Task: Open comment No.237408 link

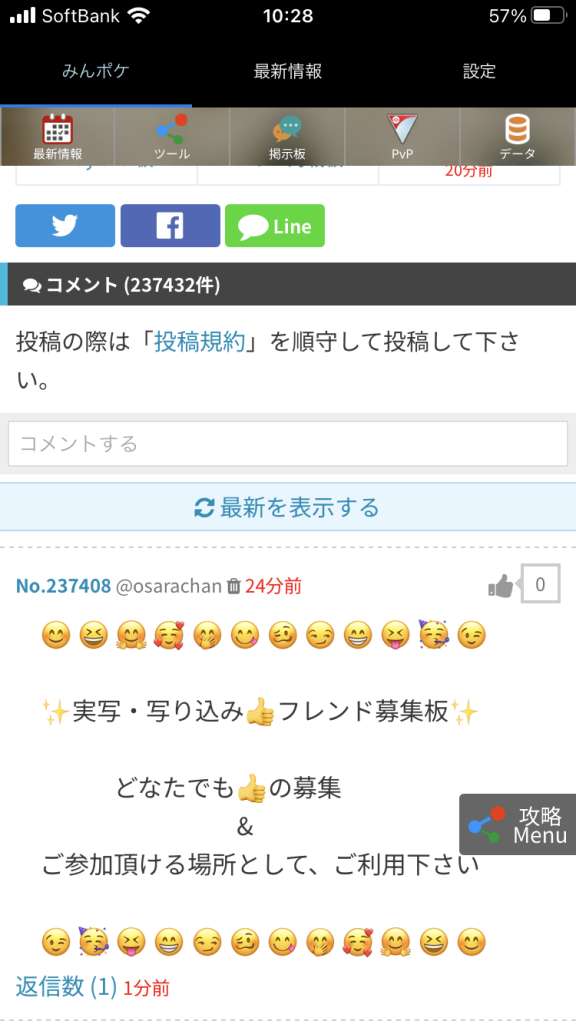Action: 63,586
